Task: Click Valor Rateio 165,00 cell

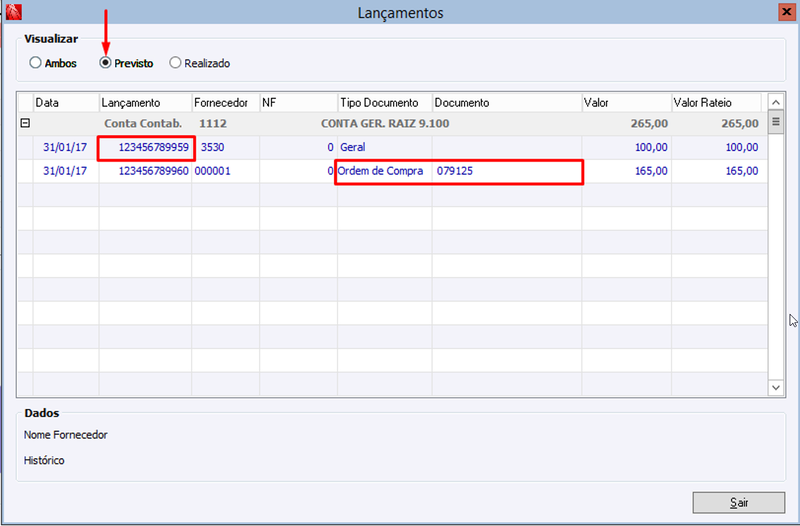Action: point(719,171)
